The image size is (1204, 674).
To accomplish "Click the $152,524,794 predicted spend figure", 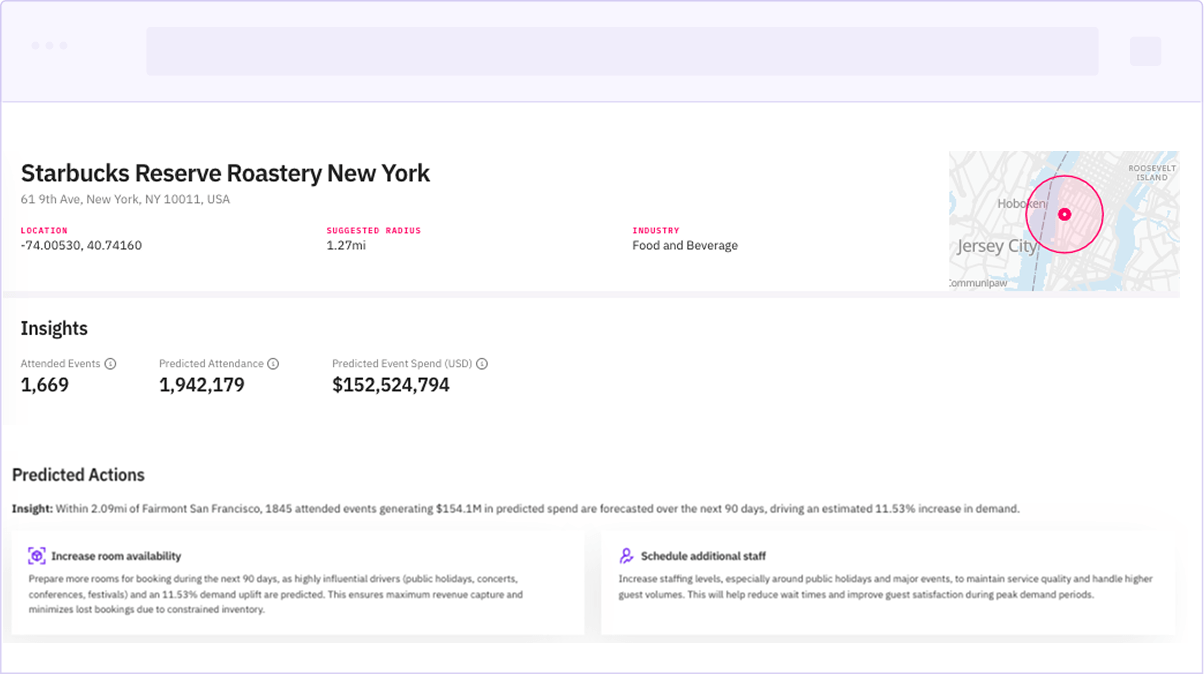I will (x=390, y=385).
